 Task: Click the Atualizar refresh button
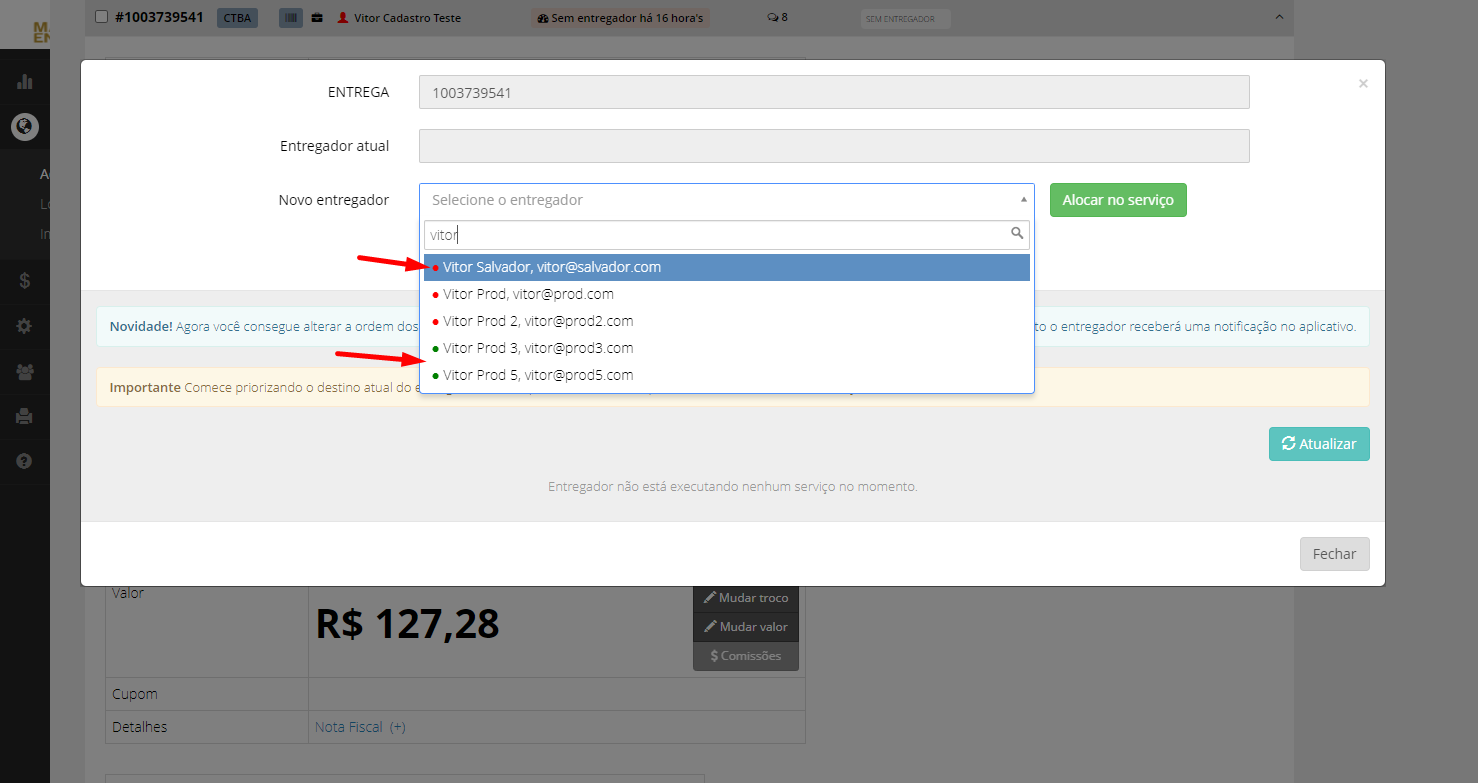(x=1319, y=444)
